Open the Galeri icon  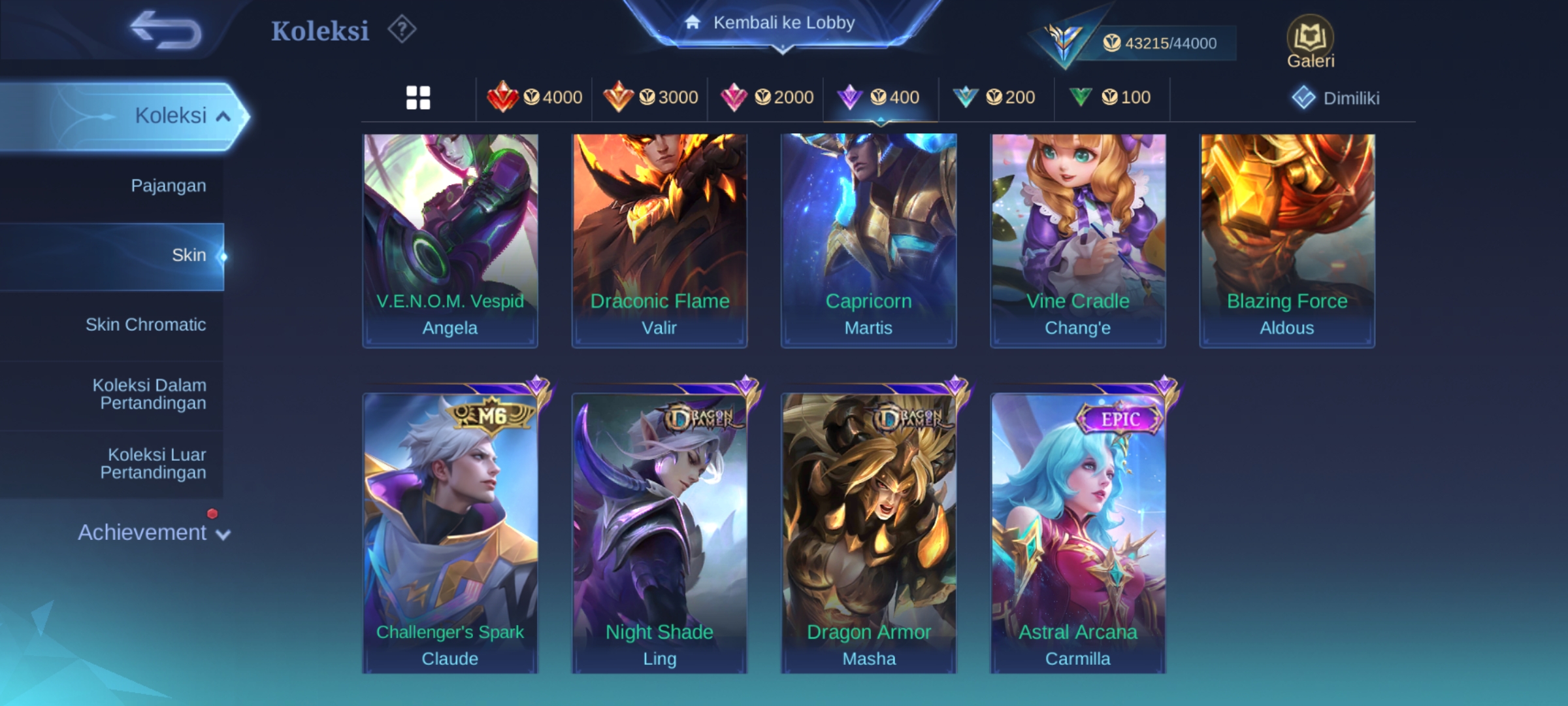1311,41
